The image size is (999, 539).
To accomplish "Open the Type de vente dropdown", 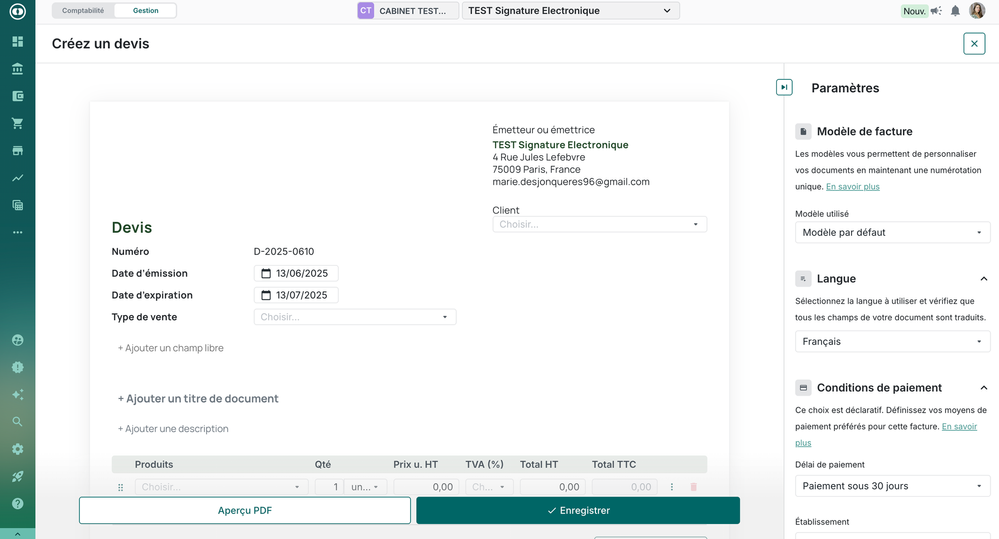I will tap(354, 317).
